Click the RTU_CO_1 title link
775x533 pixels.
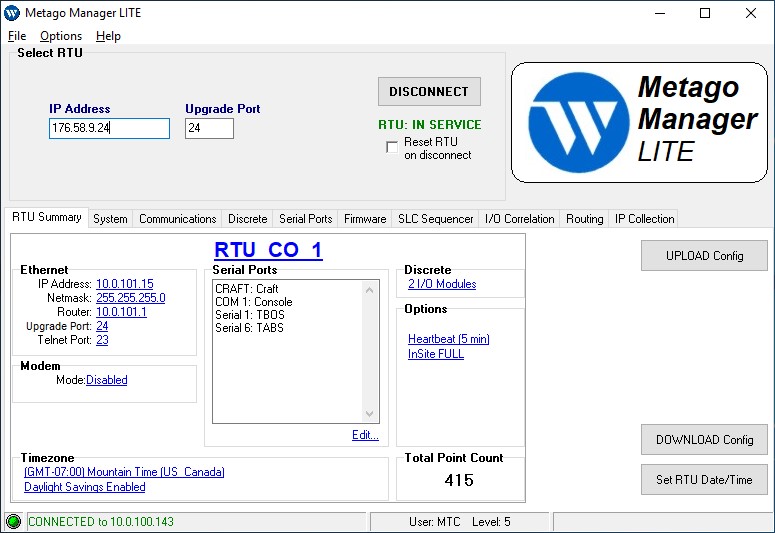tap(268, 250)
